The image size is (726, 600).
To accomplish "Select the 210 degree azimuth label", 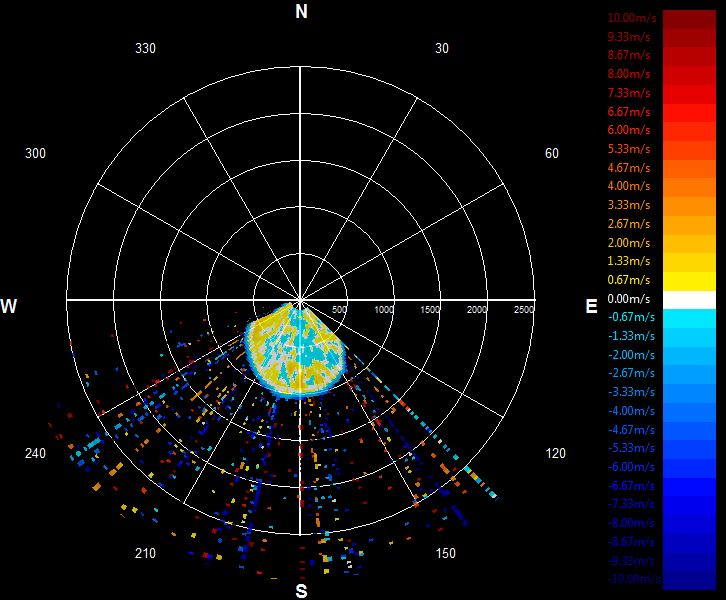I will coord(145,553).
